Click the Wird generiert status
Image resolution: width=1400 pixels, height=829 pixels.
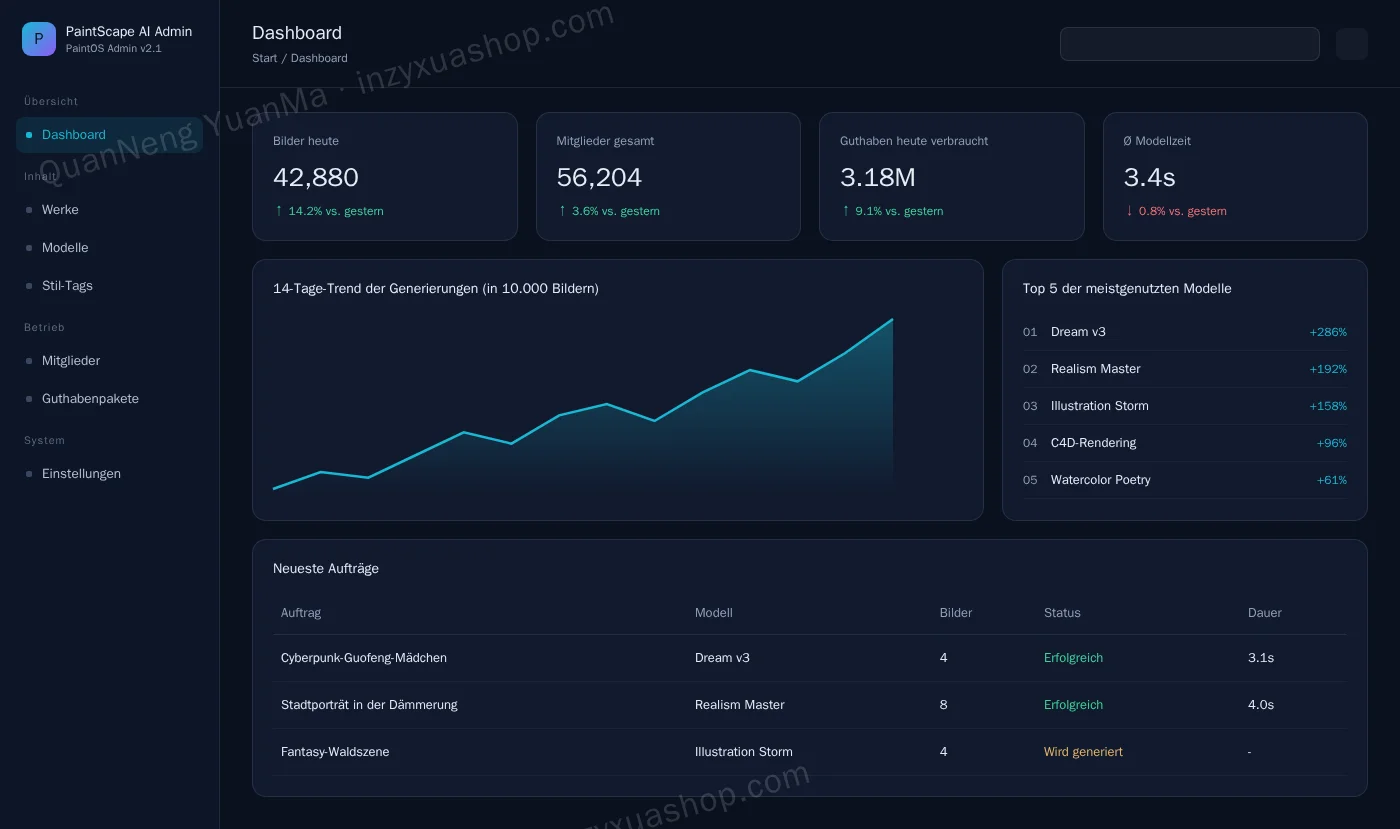pyautogui.click(x=1083, y=752)
